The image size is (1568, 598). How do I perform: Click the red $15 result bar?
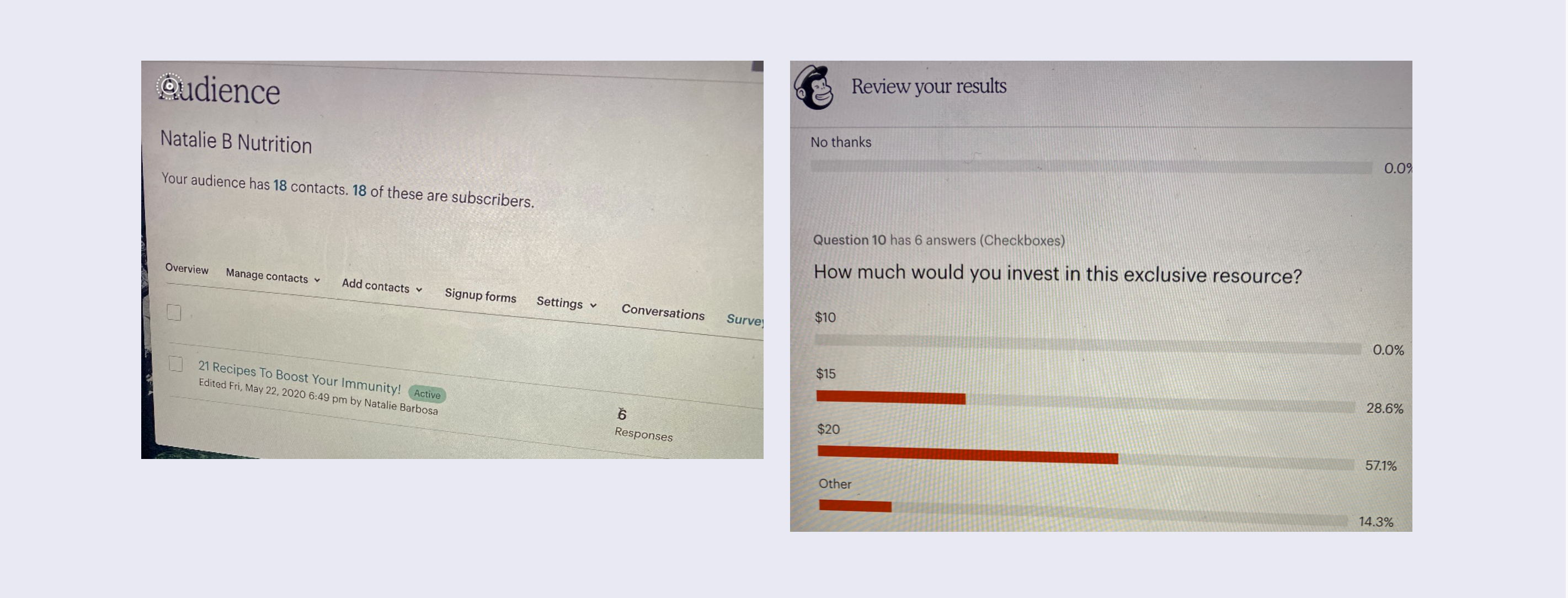(x=890, y=398)
